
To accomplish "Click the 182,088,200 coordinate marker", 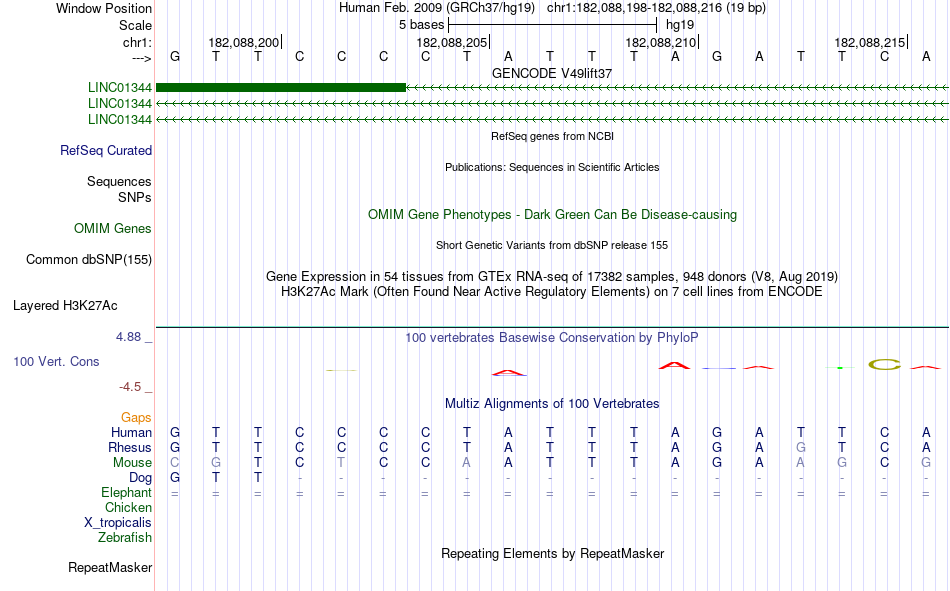I will pos(244,42).
